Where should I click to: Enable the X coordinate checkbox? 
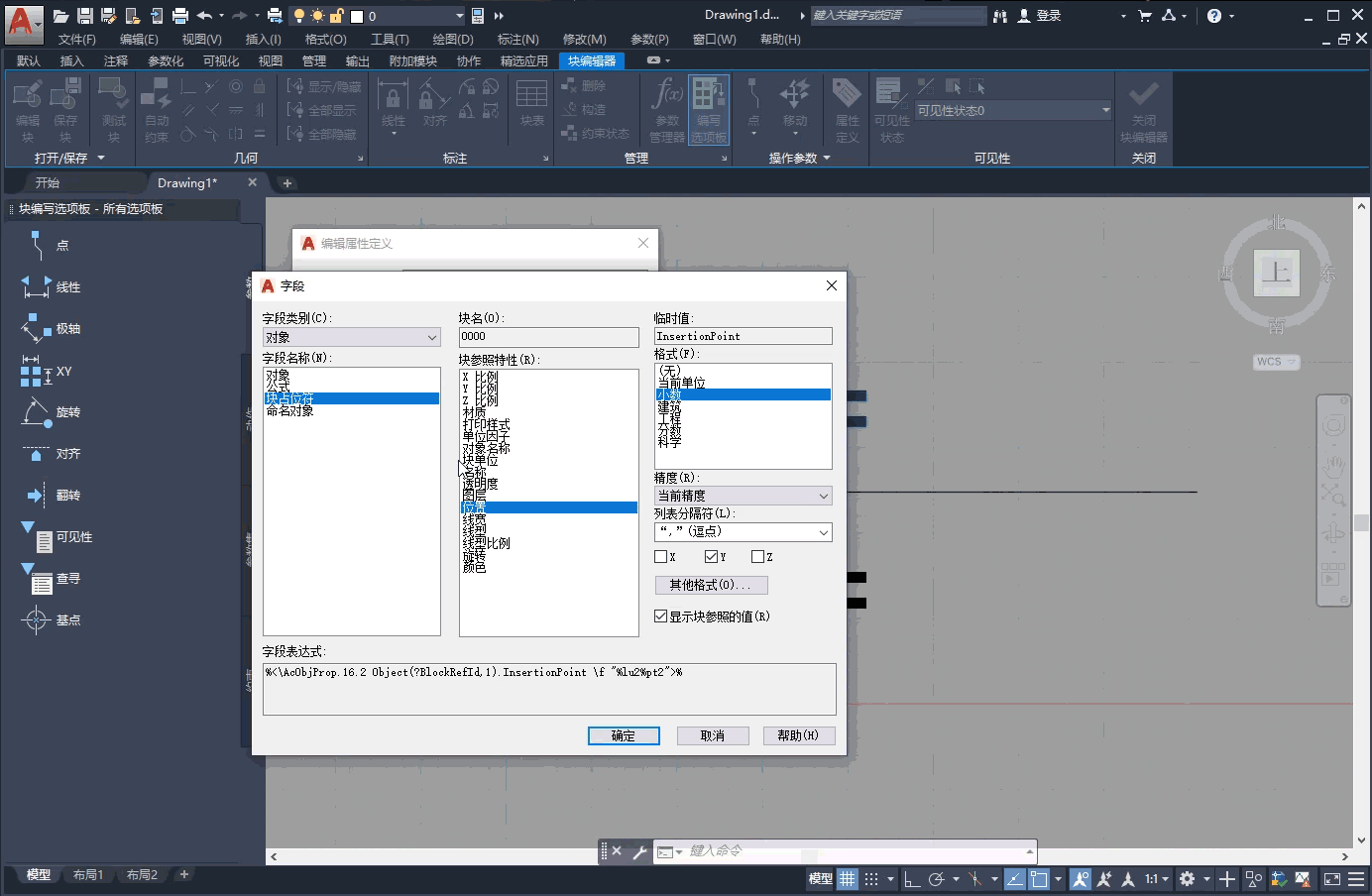click(x=661, y=556)
